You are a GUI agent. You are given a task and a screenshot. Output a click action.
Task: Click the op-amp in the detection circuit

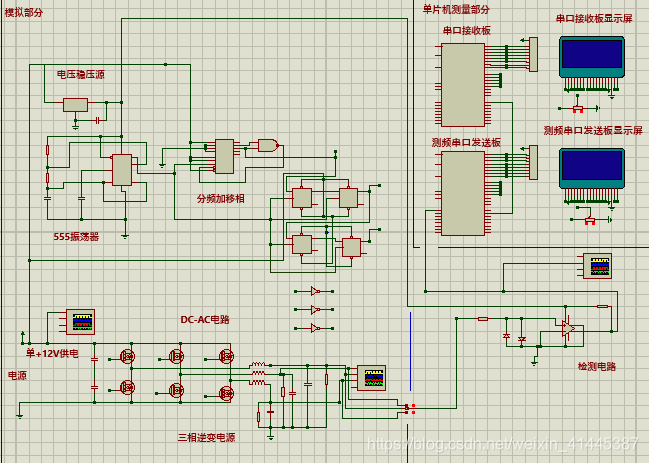coord(568,328)
